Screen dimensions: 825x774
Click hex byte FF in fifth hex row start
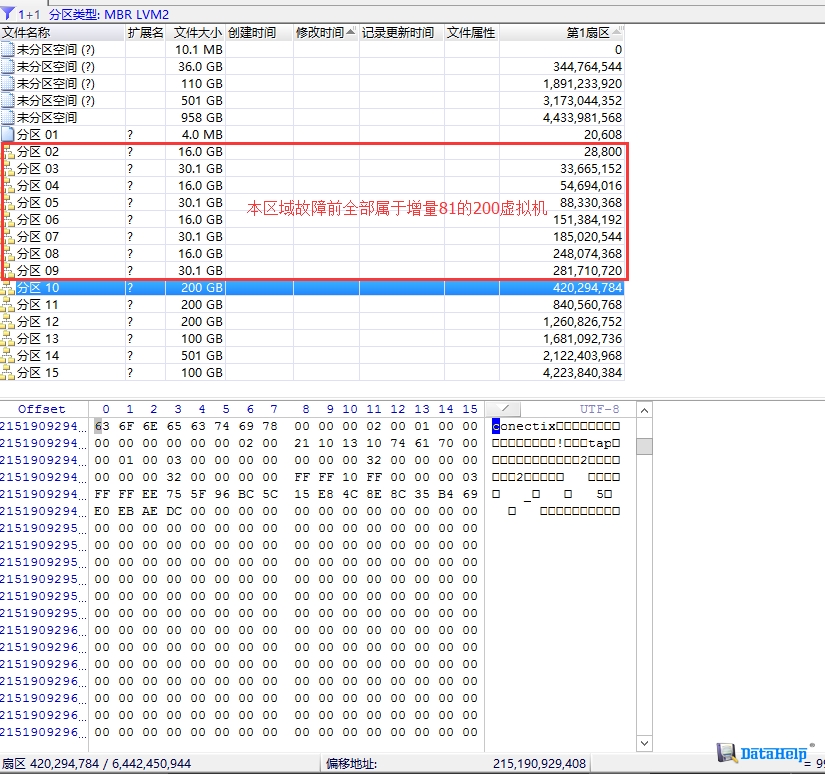point(102,494)
